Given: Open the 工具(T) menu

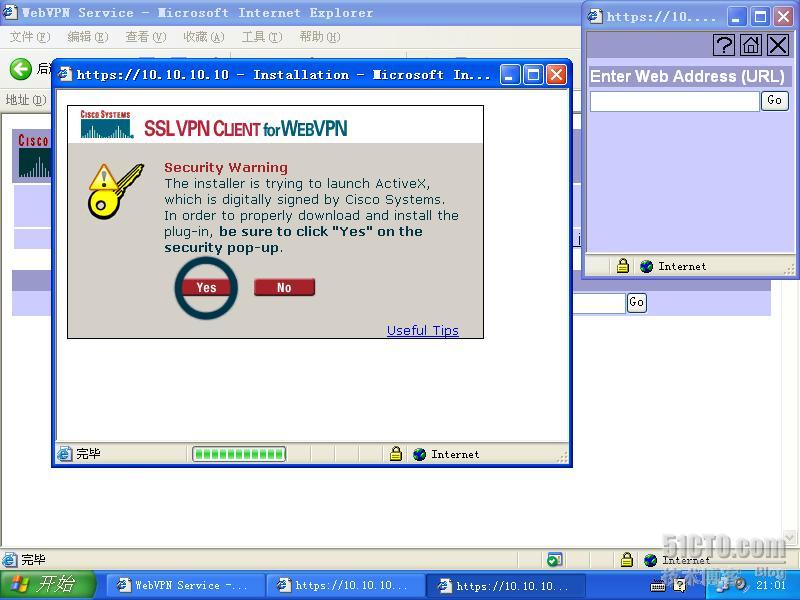Looking at the screenshot, I should pyautogui.click(x=262, y=37).
